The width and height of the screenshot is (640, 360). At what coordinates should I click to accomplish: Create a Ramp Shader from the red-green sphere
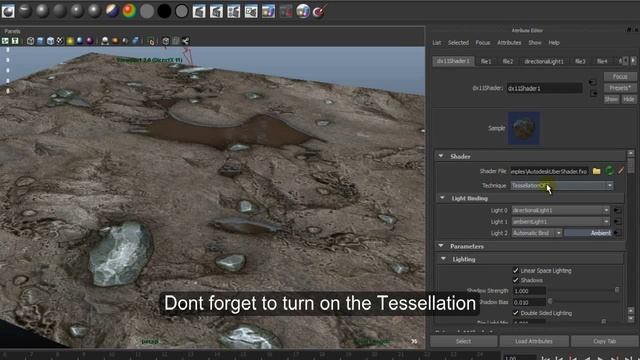(x=129, y=11)
